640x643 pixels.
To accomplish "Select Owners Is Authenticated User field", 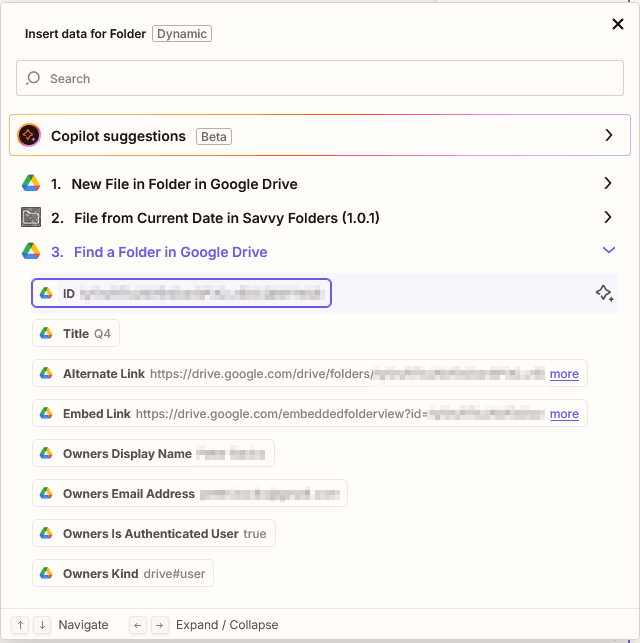I will [154, 533].
